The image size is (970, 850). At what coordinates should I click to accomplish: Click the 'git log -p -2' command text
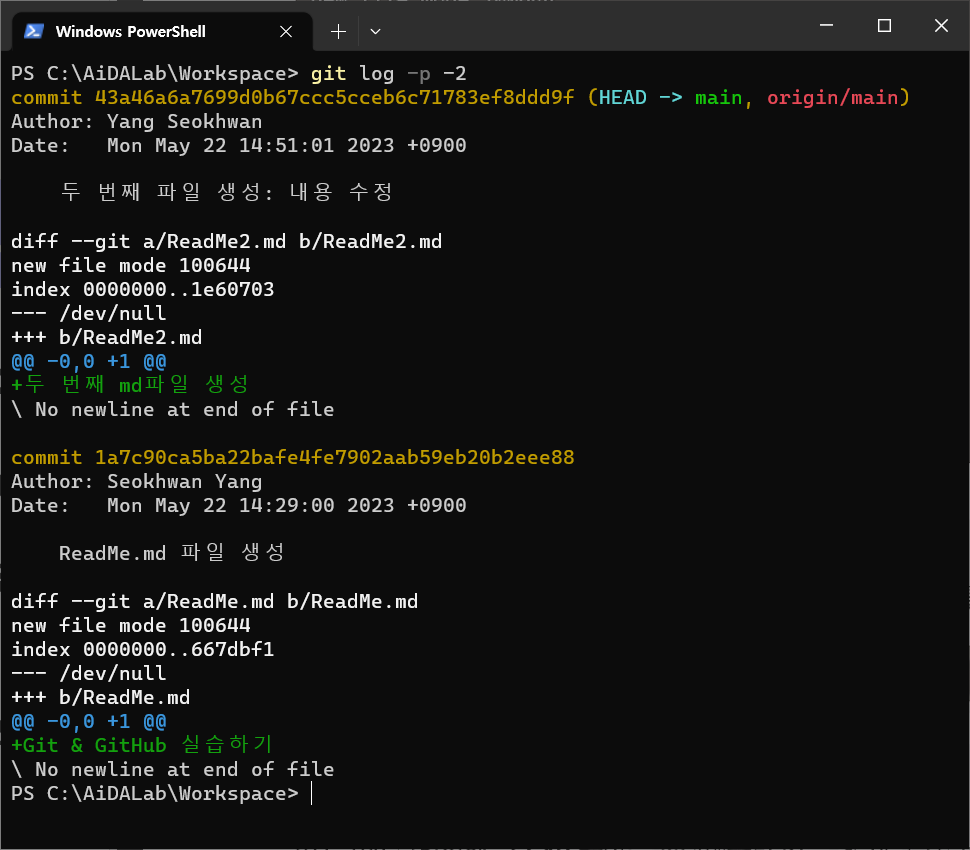tap(388, 74)
